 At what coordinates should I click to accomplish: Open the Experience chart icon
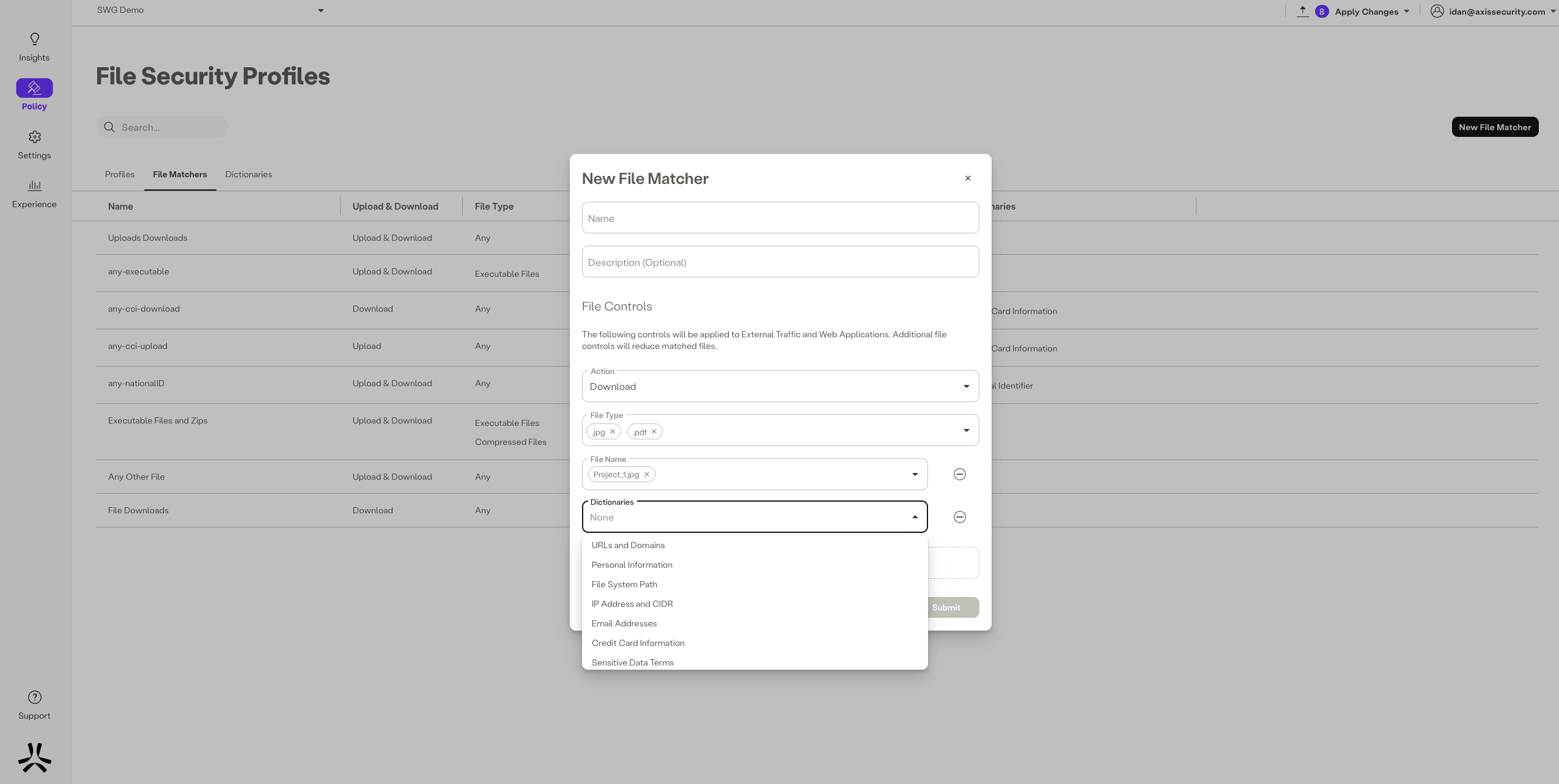click(34, 185)
